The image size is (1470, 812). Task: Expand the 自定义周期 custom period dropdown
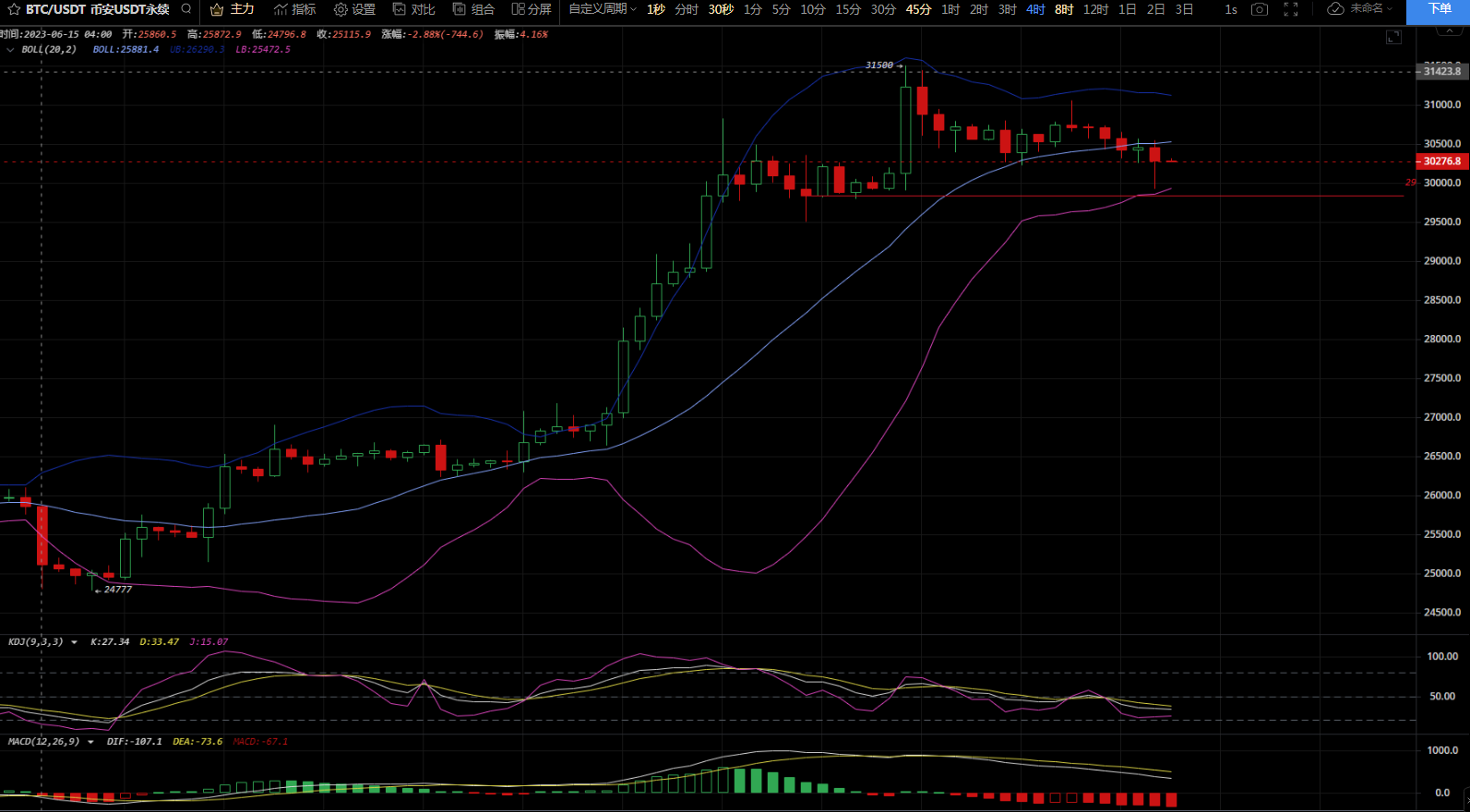click(603, 9)
